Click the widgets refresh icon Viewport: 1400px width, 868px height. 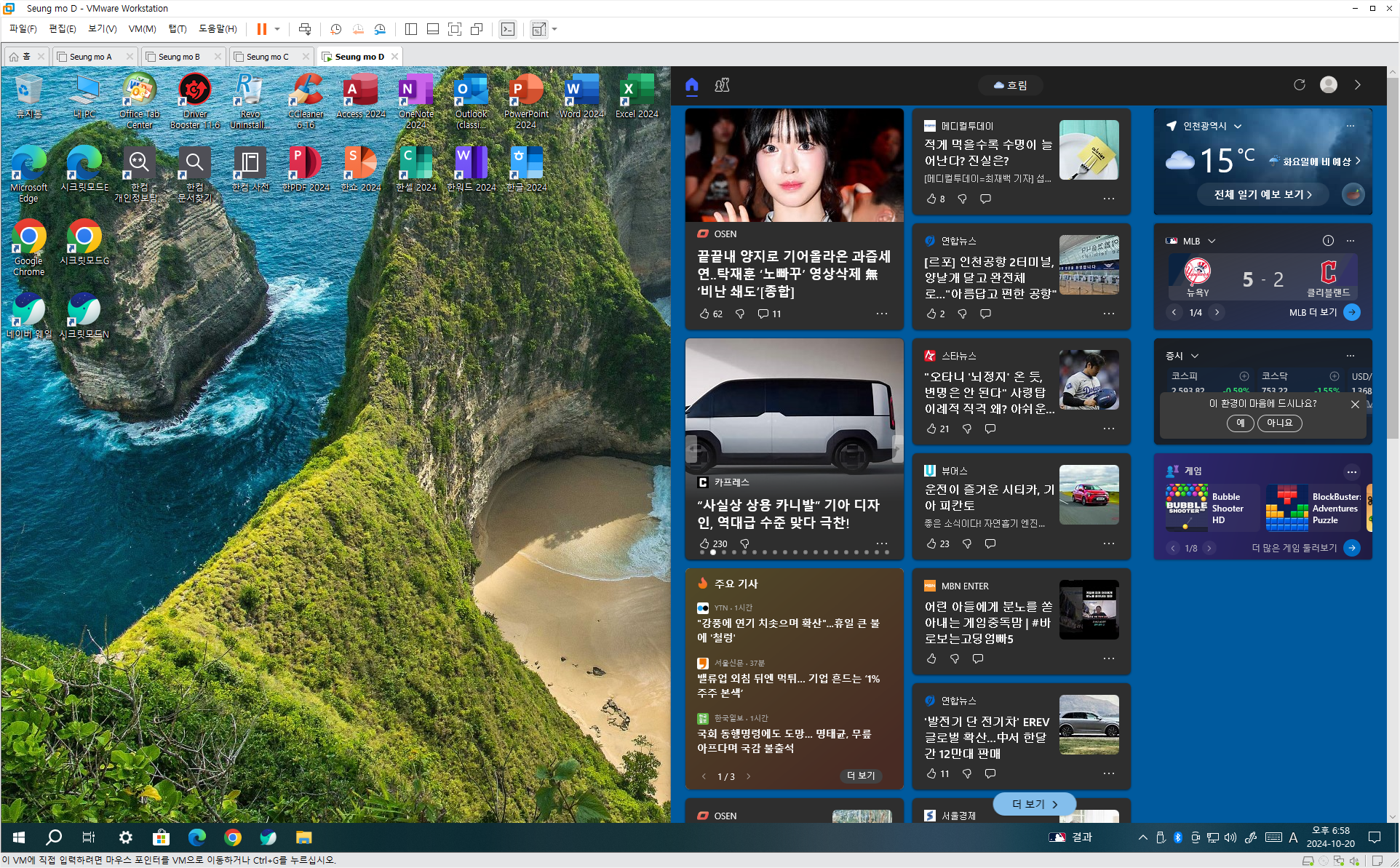pyautogui.click(x=1299, y=85)
